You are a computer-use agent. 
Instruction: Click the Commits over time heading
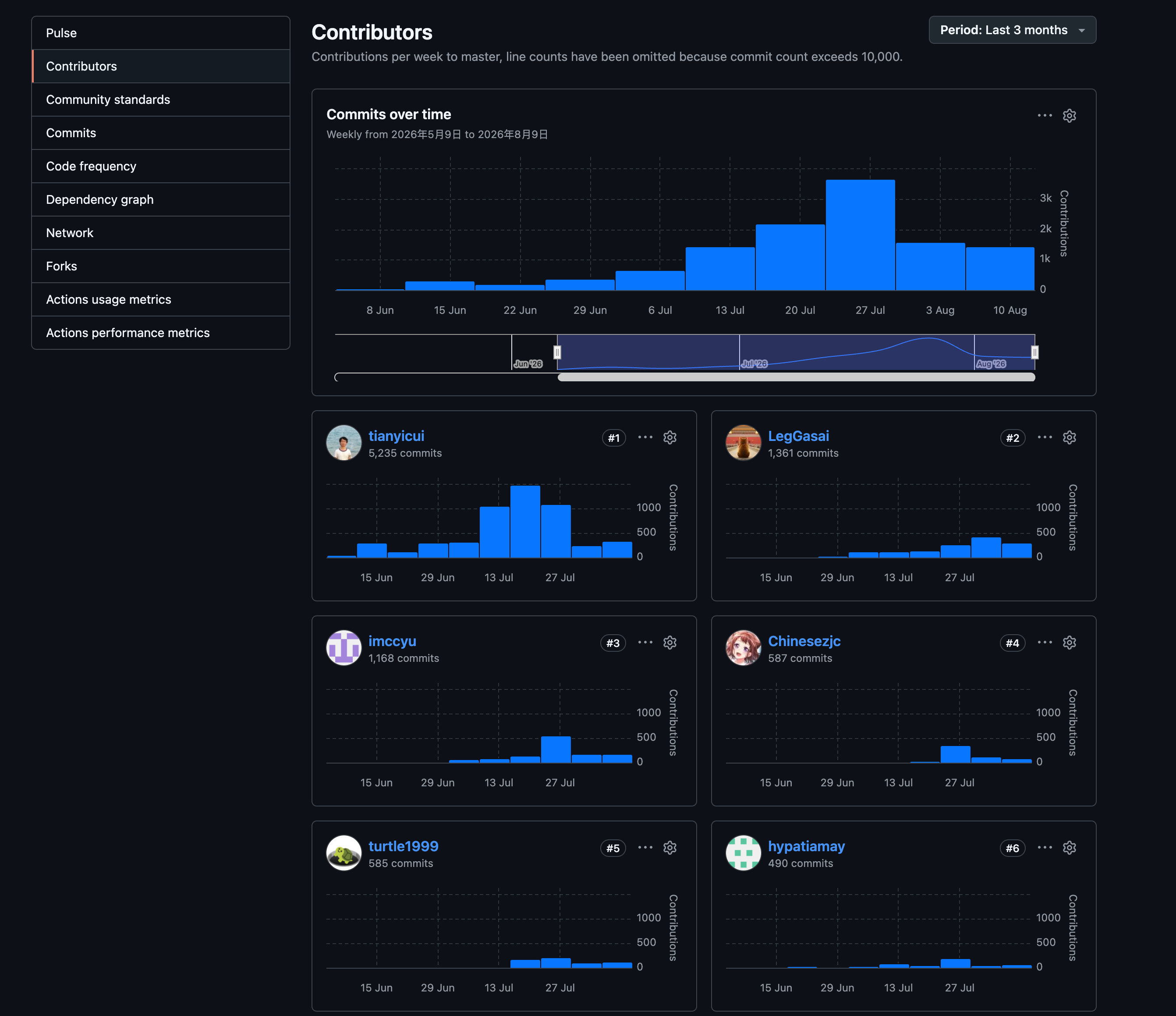coord(389,114)
